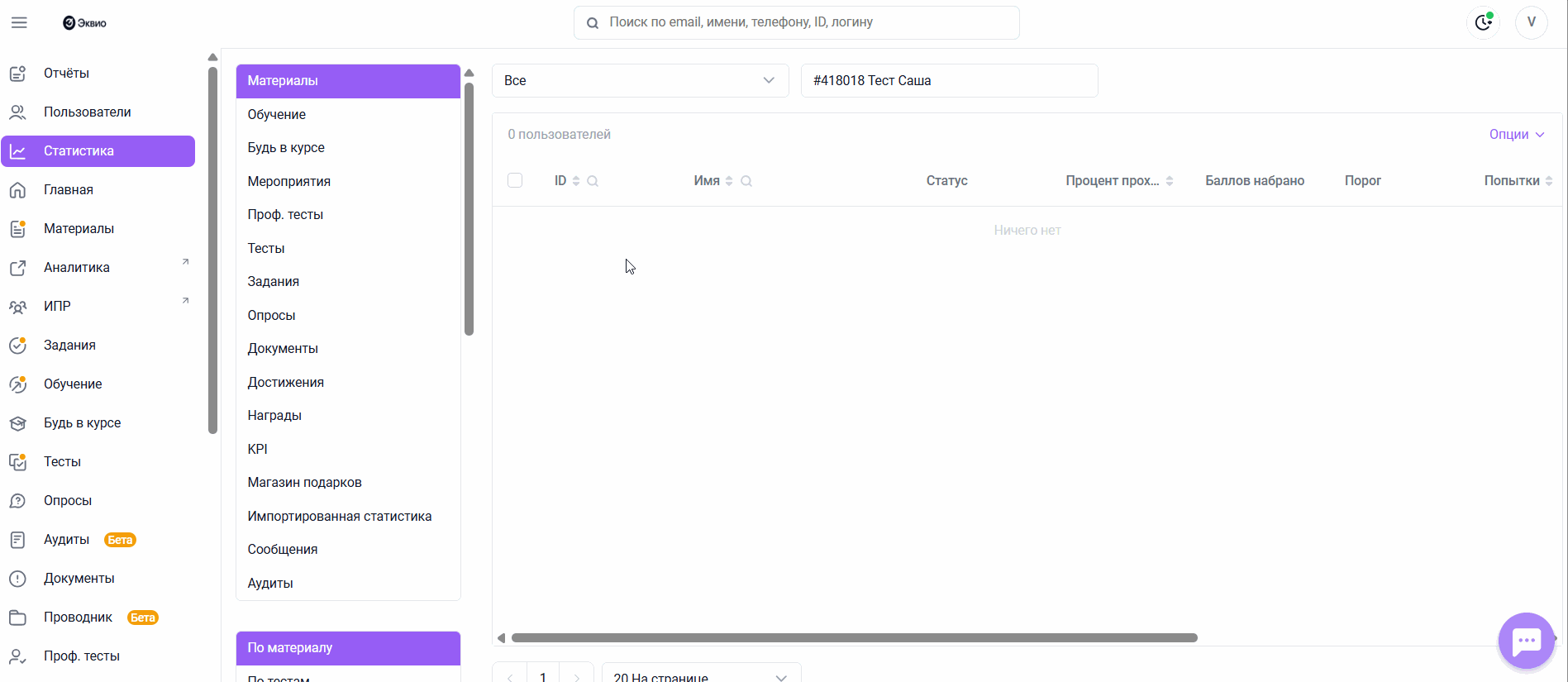Click the Отчёты sidebar icon
Viewport: 1568px width, 682px height.
coord(17,74)
